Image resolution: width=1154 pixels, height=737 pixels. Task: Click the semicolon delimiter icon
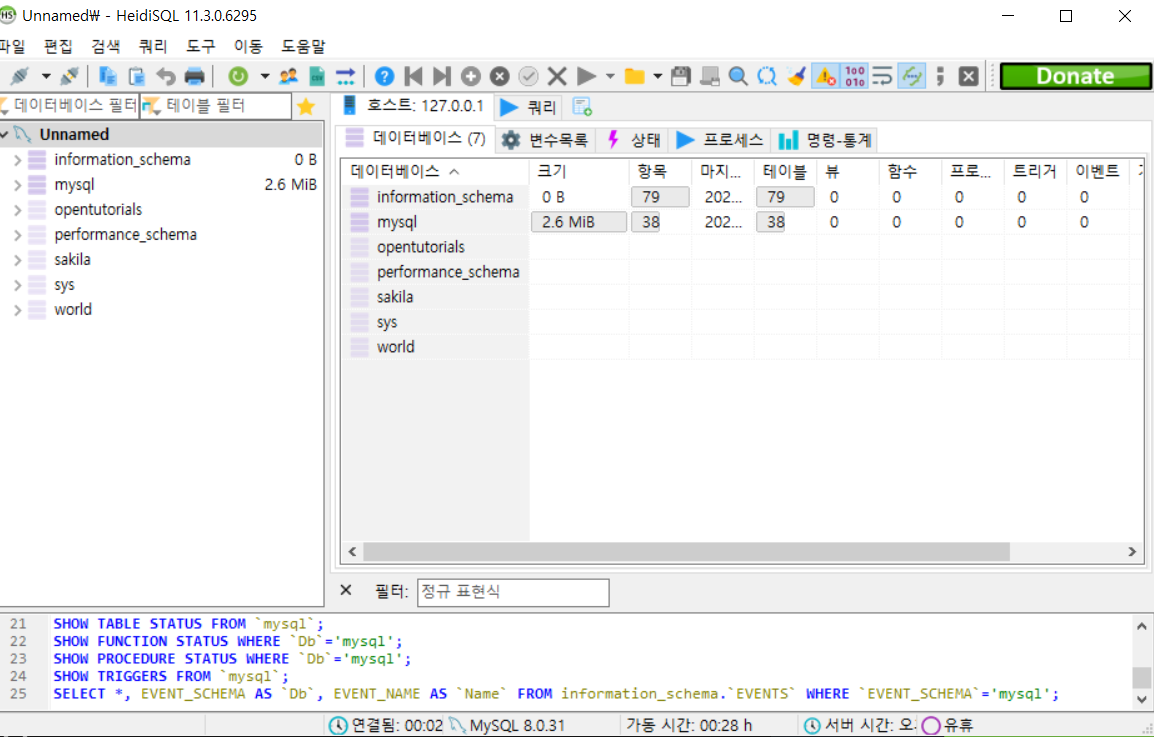click(940, 76)
